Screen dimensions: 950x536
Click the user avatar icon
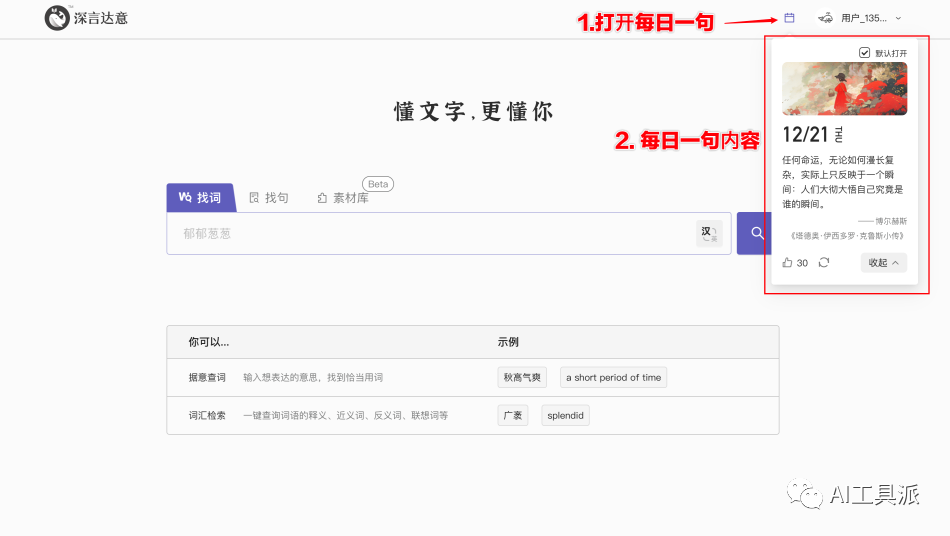coord(825,18)
